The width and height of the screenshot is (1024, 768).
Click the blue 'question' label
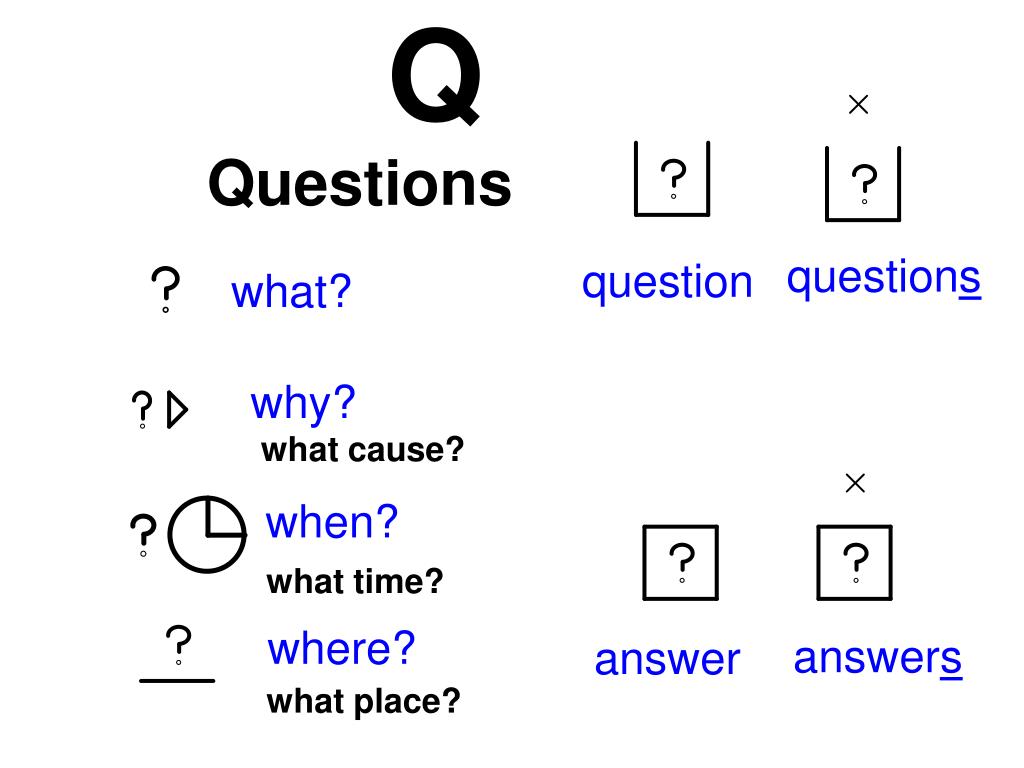(667, 283)
